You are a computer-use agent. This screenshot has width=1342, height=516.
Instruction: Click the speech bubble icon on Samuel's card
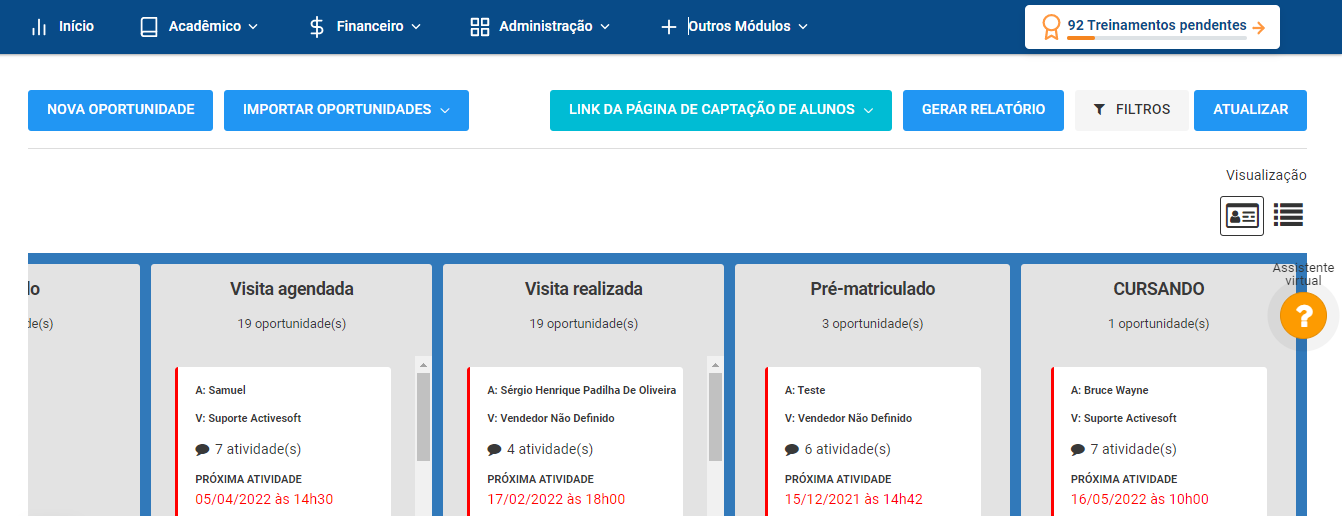tap(202, 450)
